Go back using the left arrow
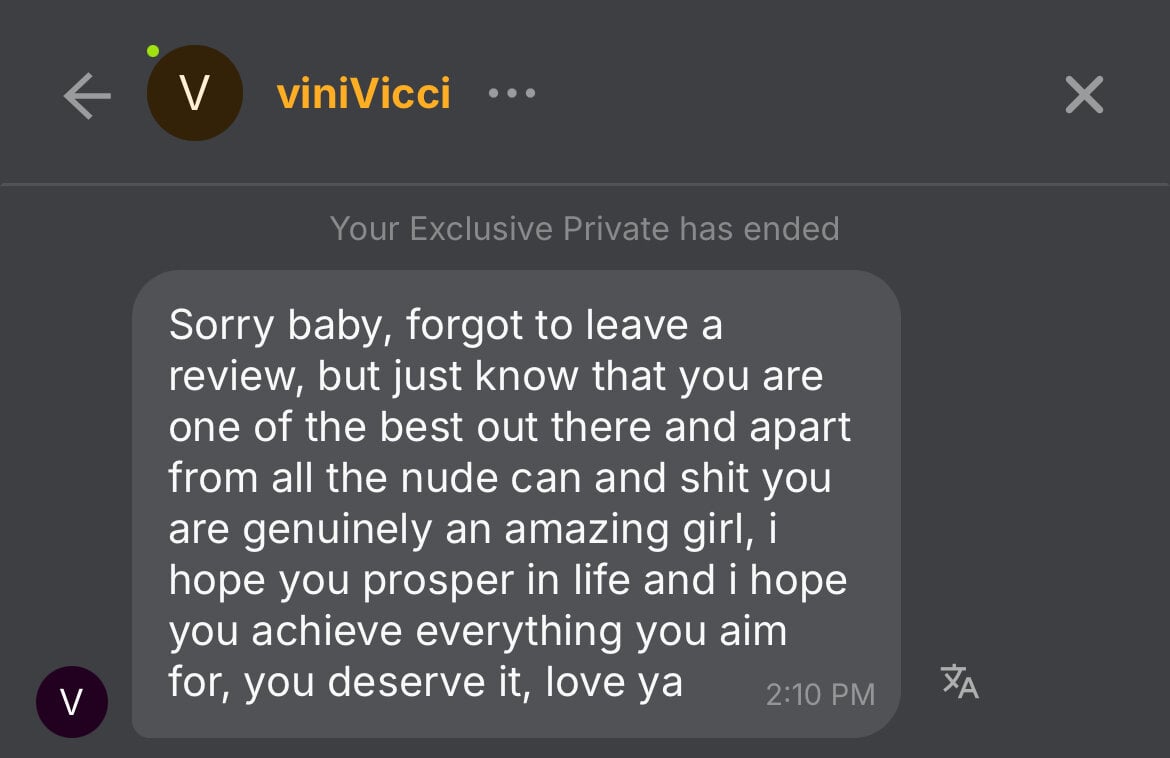1170x758 pixels. pos(87,95)
